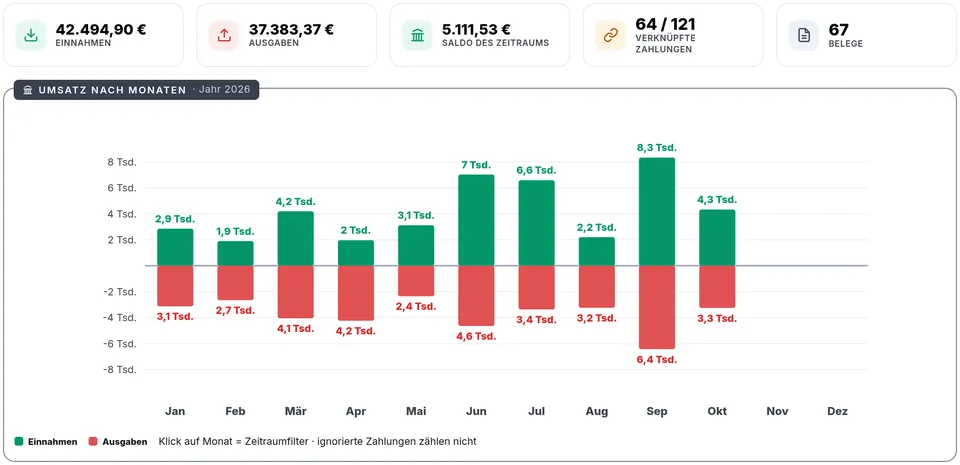This screenshot has height=465, width=960.
Task: Click the 6,6 Tsd. value label
Action: coord(536,170)
